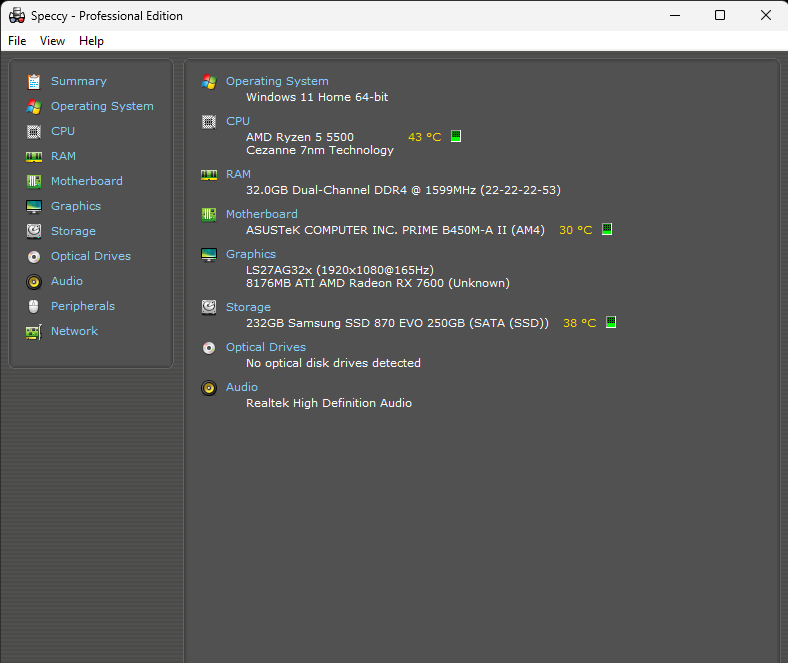Click the Network card icon in sidebar
Screen dimensions: 788x663
tap(34, 332)
